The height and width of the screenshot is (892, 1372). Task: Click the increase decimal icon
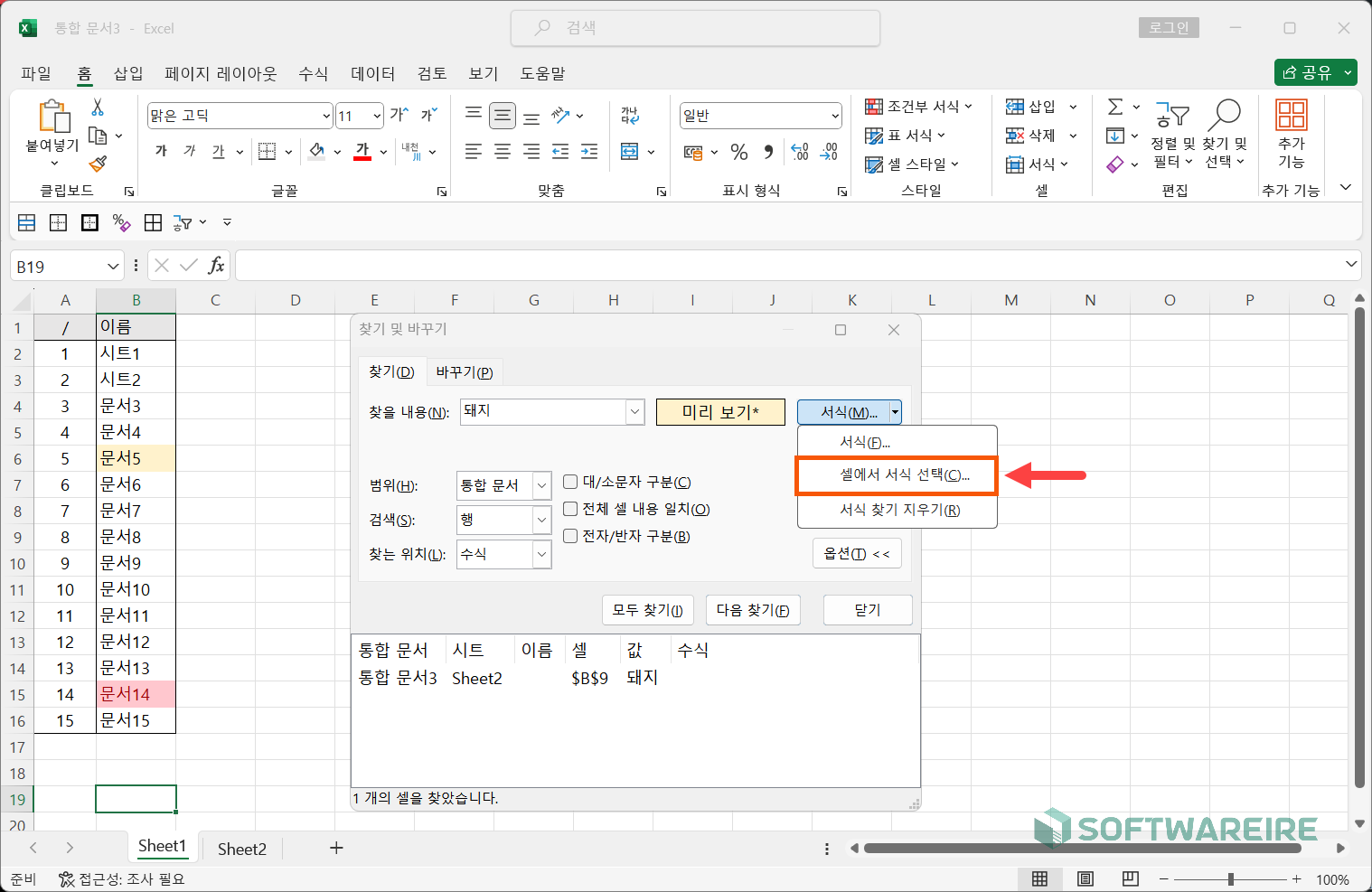[x=800, y=152]
